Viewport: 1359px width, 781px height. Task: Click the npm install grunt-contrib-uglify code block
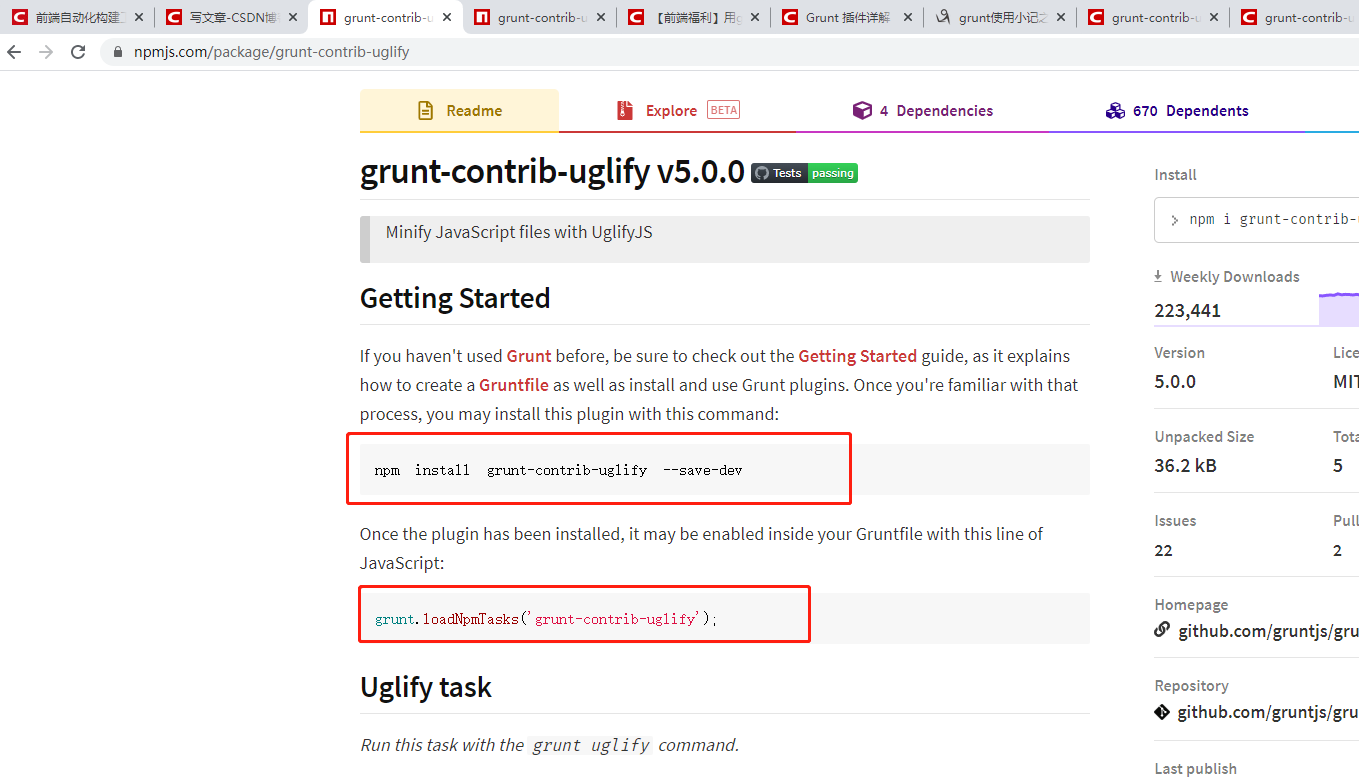point(724,469)
